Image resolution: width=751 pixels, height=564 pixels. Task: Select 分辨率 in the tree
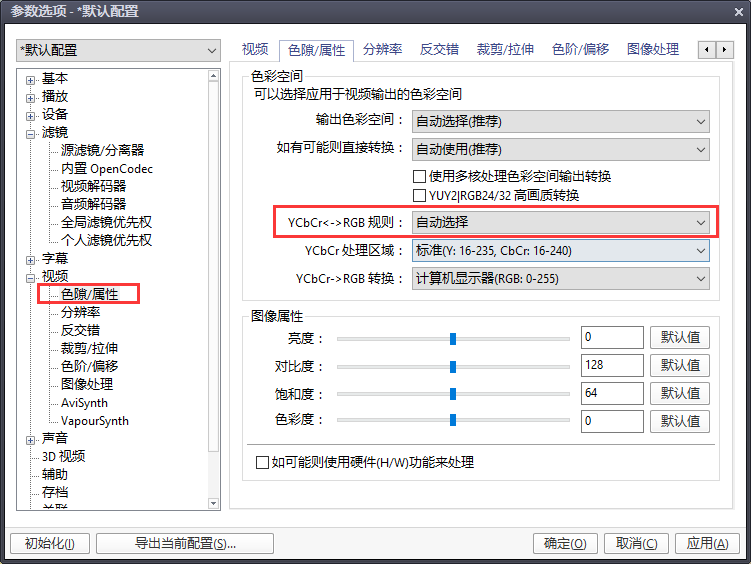80,312
